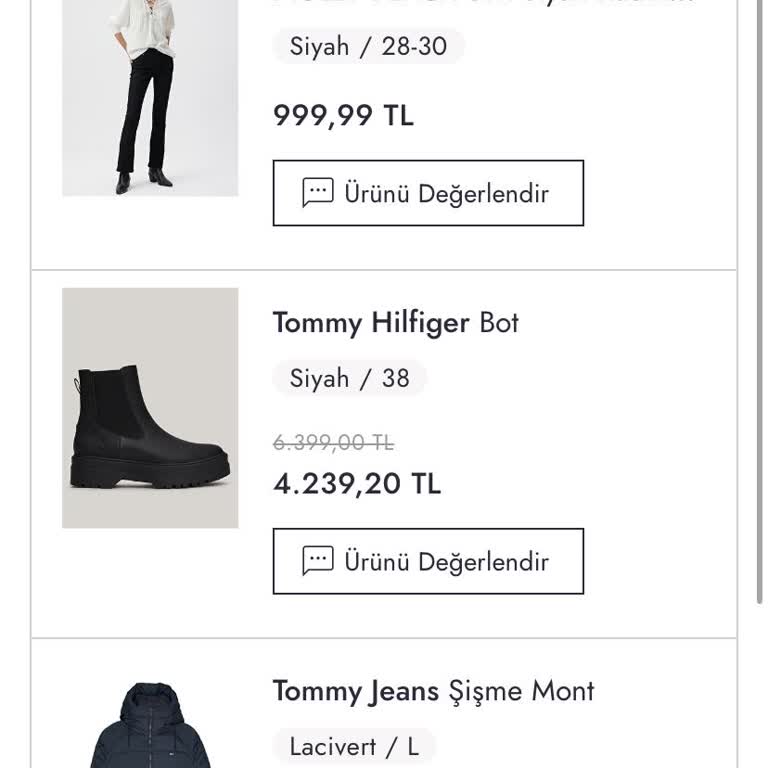Click speech bubble icon on boot review button
Viewport: 768px width, 768px height.
(318, 561)
